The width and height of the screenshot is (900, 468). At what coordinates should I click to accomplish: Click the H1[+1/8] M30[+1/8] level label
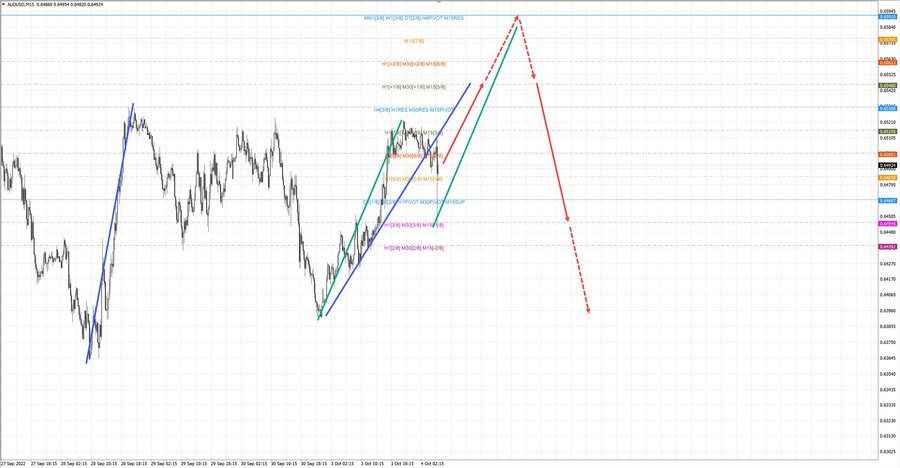[414, 87]
